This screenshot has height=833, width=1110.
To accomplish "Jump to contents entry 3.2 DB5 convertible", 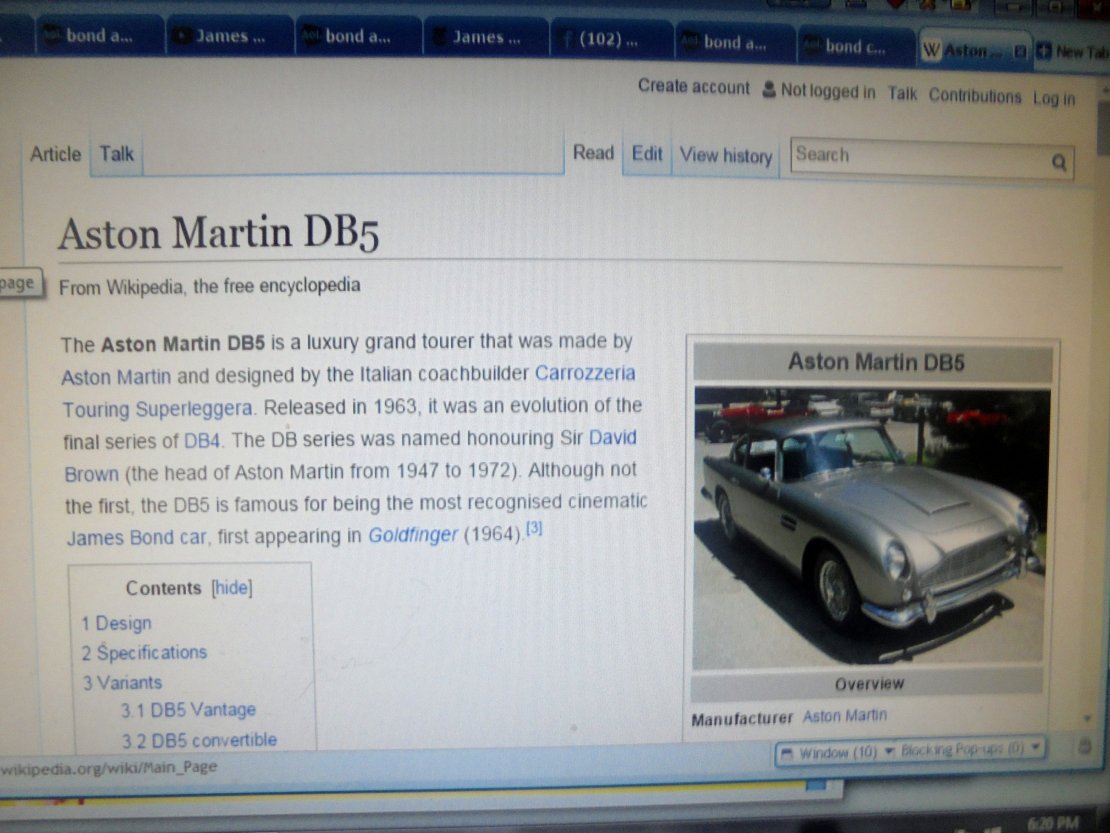I will pyautogui.click(x=199, y=740).
